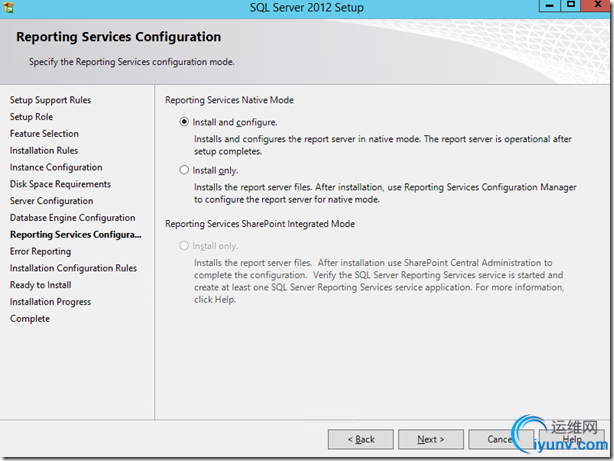Open Ready to Install step

[x=41, y=285]
